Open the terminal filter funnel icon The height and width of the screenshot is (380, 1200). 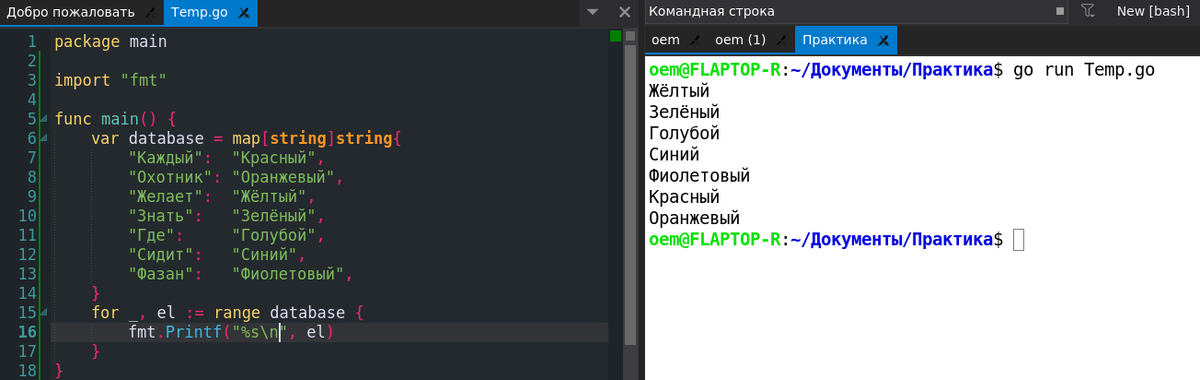pos(1089,11)
